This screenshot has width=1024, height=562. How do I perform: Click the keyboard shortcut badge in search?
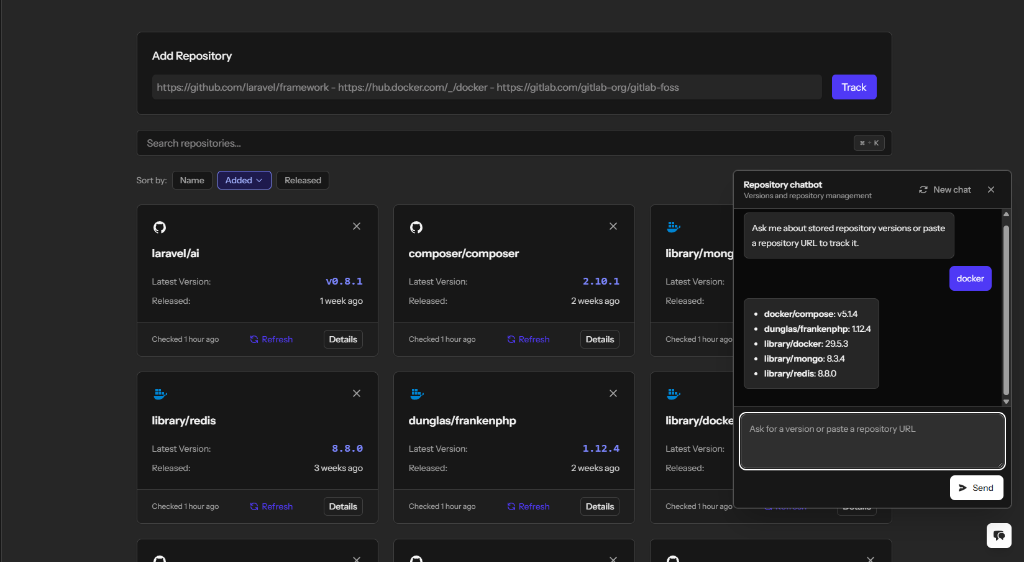869,143
